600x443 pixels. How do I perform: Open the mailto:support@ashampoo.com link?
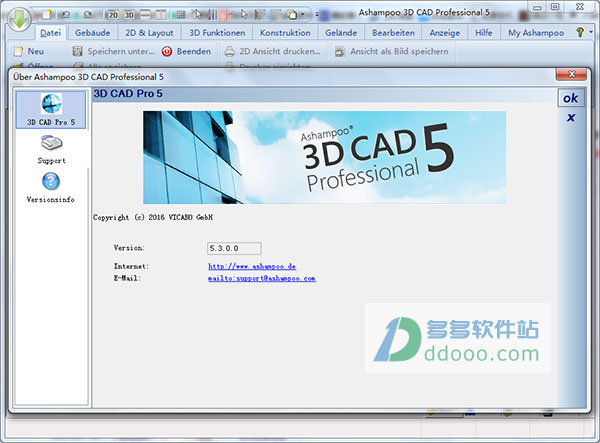262,278
